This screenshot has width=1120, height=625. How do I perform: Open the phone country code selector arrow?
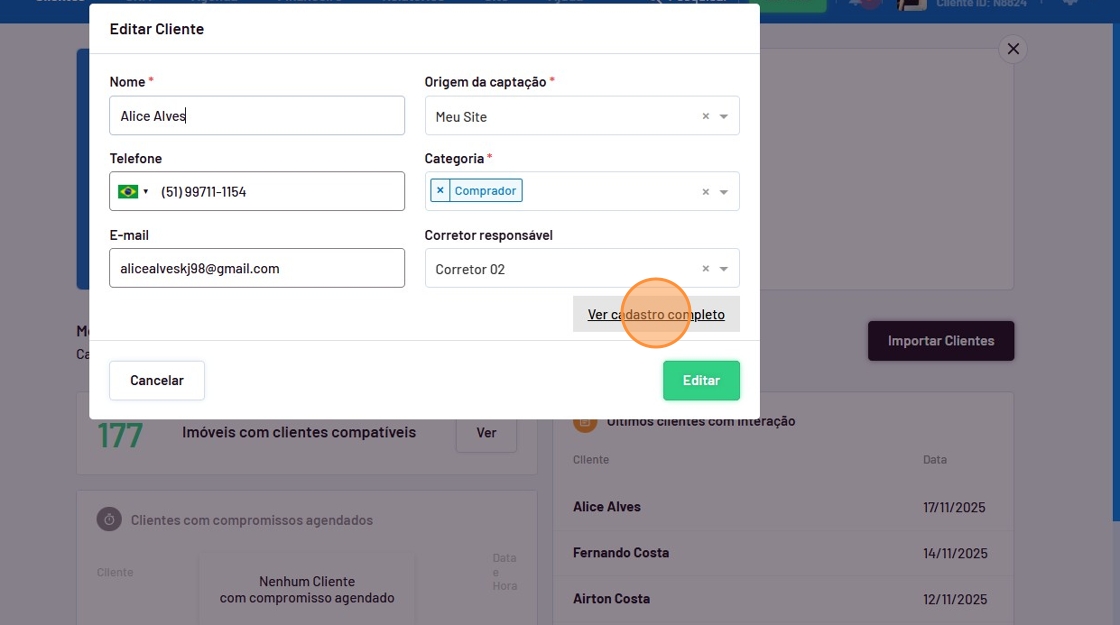tap(146, 192)
